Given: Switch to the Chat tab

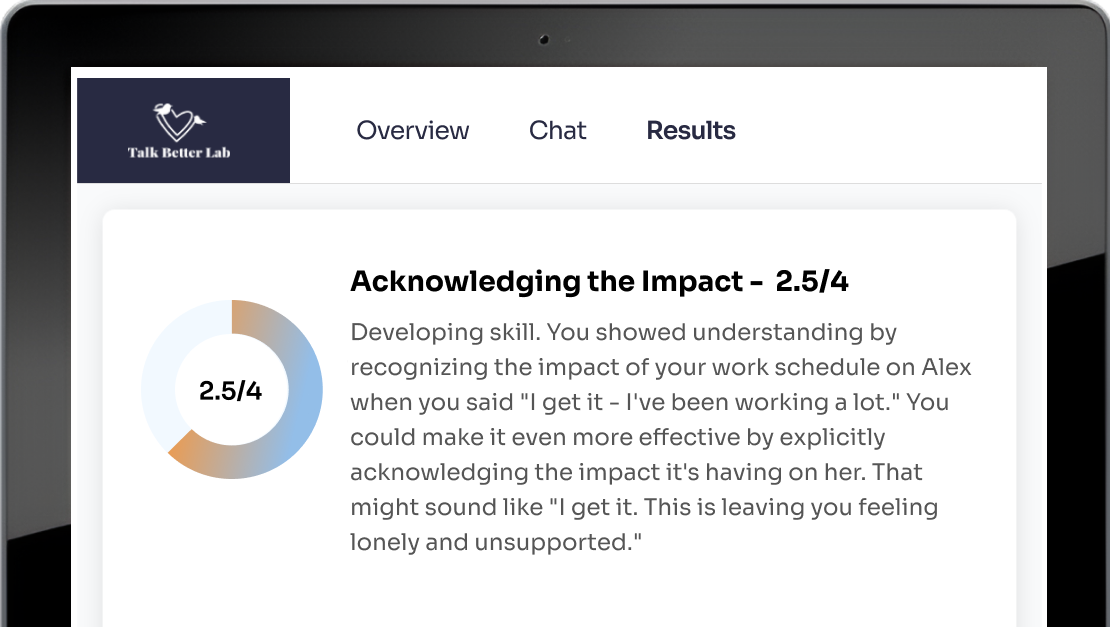Looking at the screenshot, I should [557, 130].
